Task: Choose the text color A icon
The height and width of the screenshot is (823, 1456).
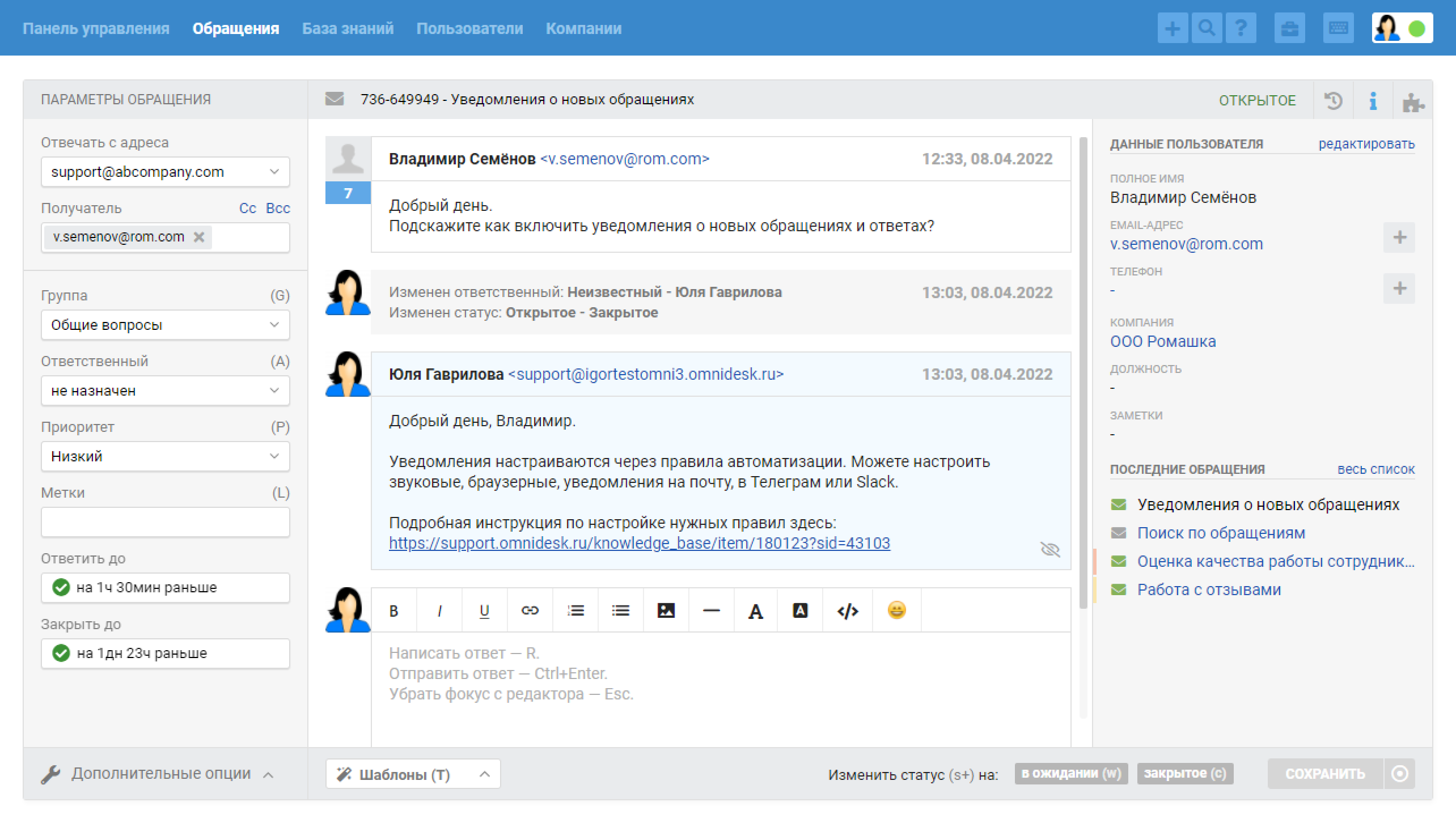Action: [x=755, y=610]
